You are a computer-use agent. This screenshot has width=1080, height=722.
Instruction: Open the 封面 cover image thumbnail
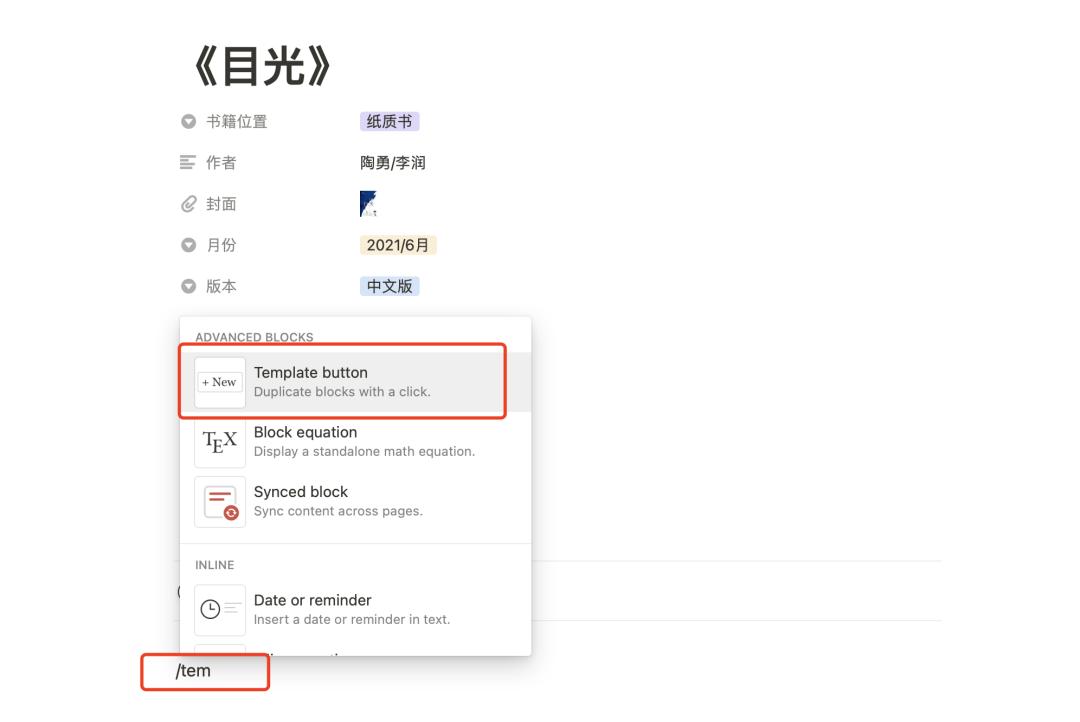pos(367,201)
